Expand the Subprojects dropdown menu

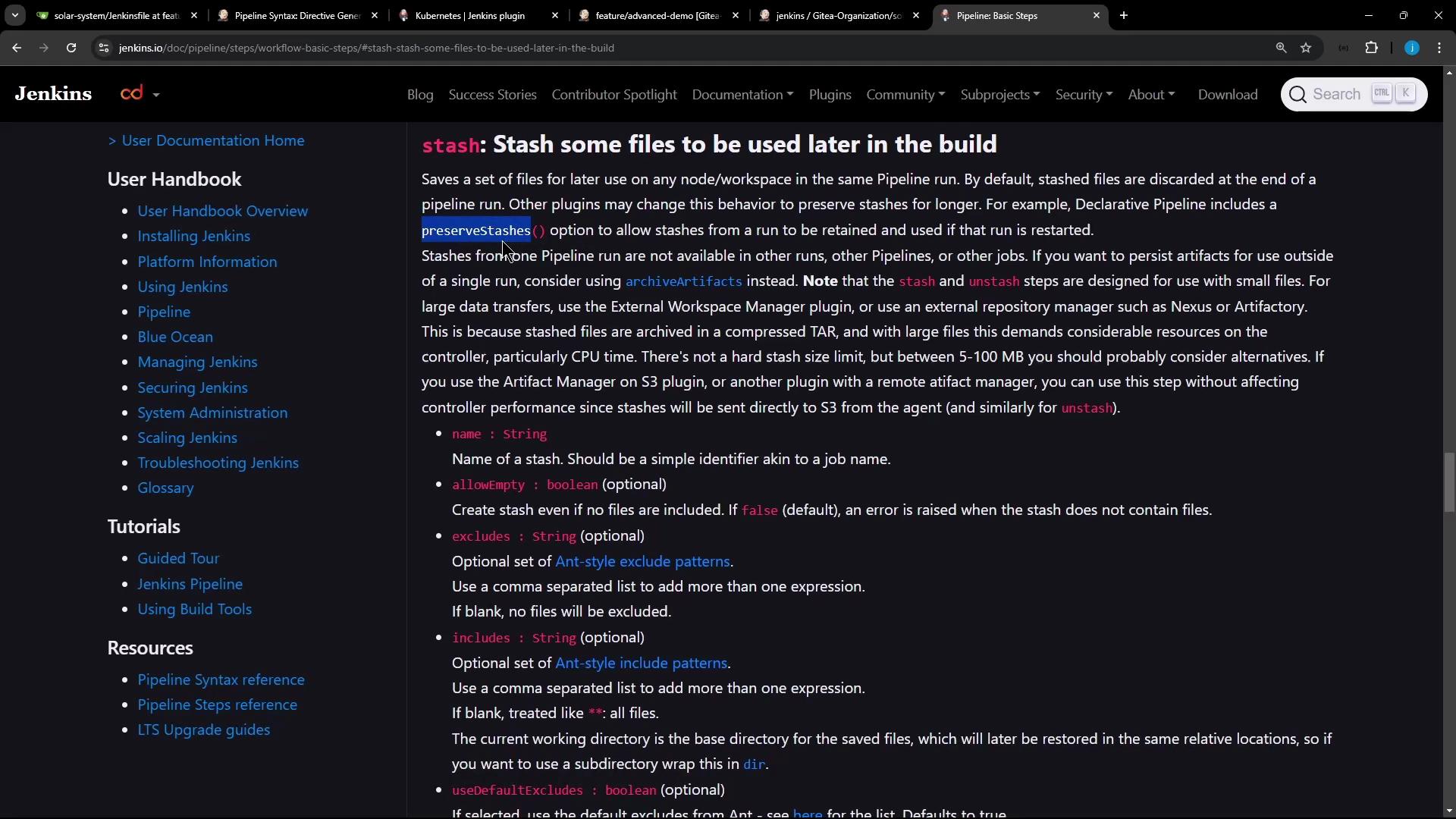click(999, 95)
